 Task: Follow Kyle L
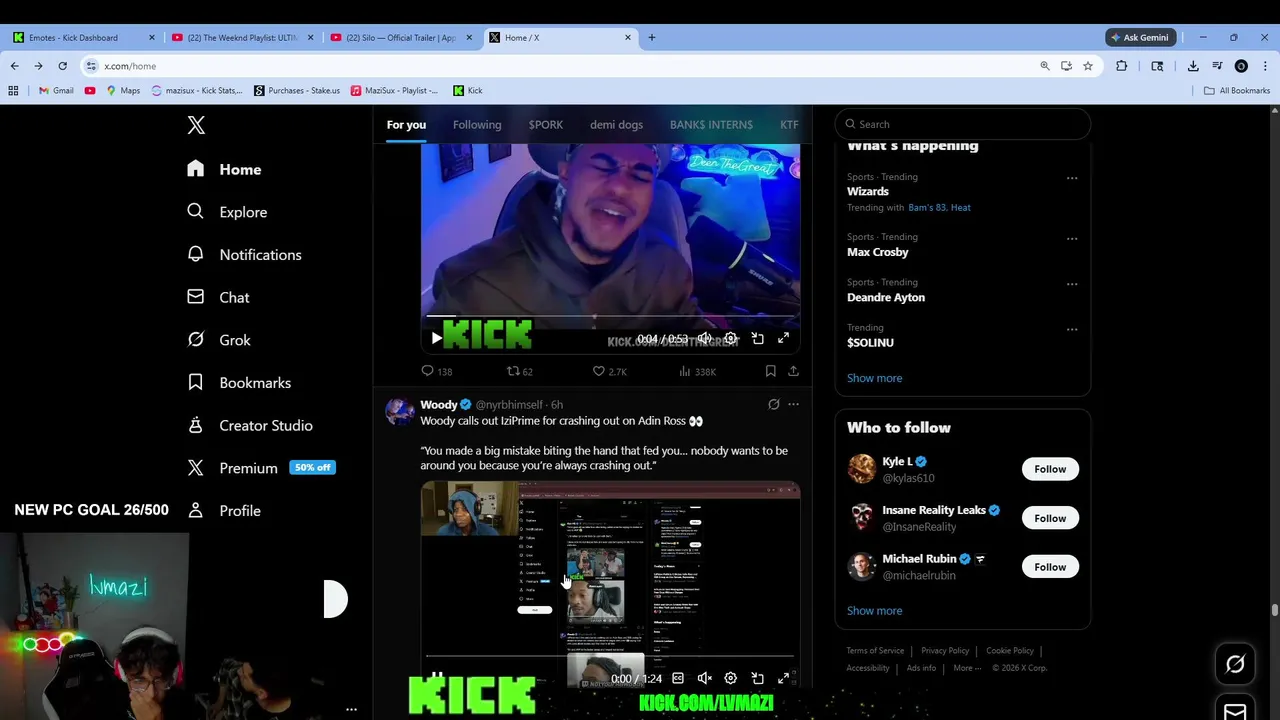1050,469
